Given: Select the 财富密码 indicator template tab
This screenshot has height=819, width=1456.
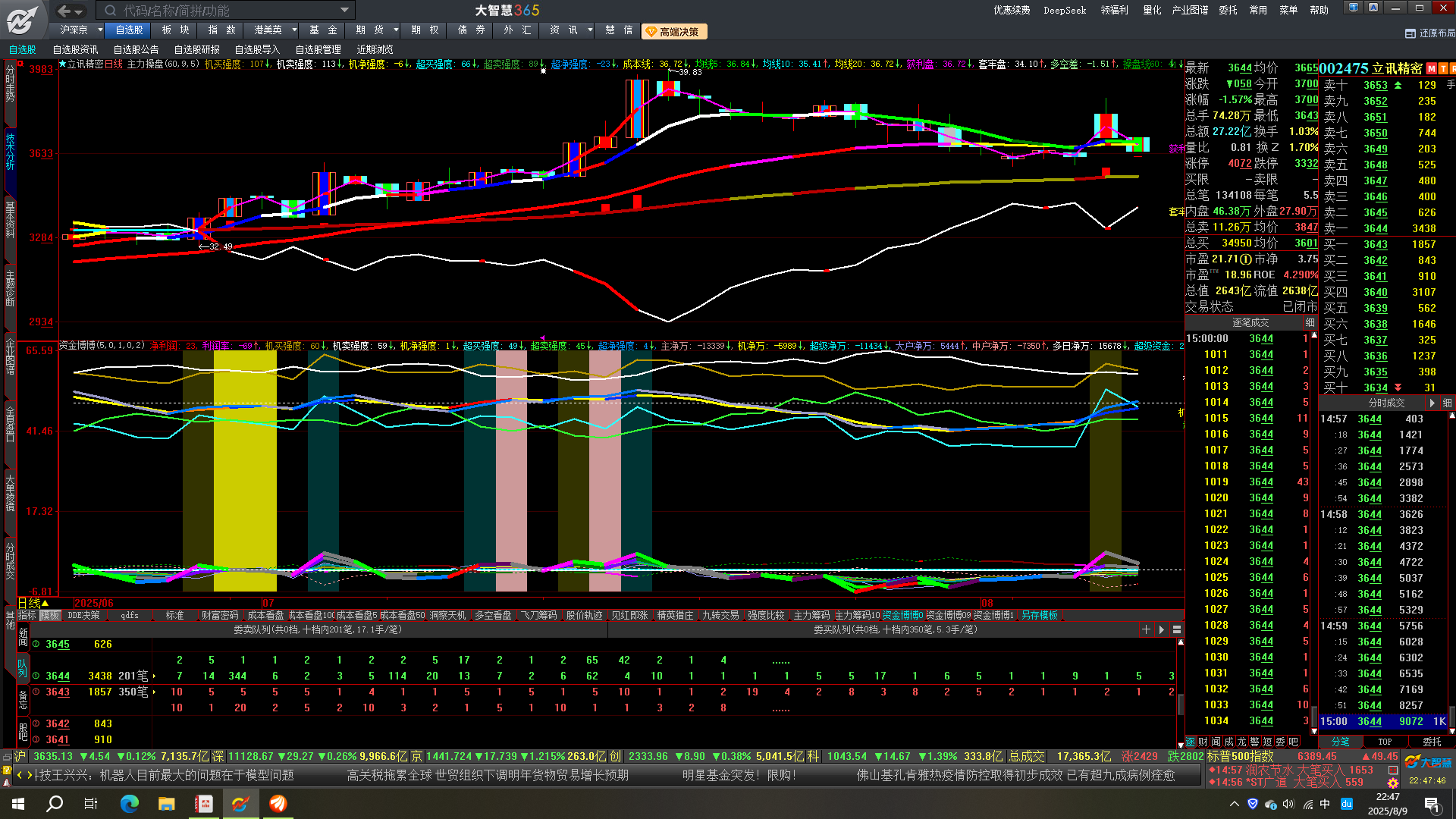Looking at the screenshot, I should click(220, 616).
